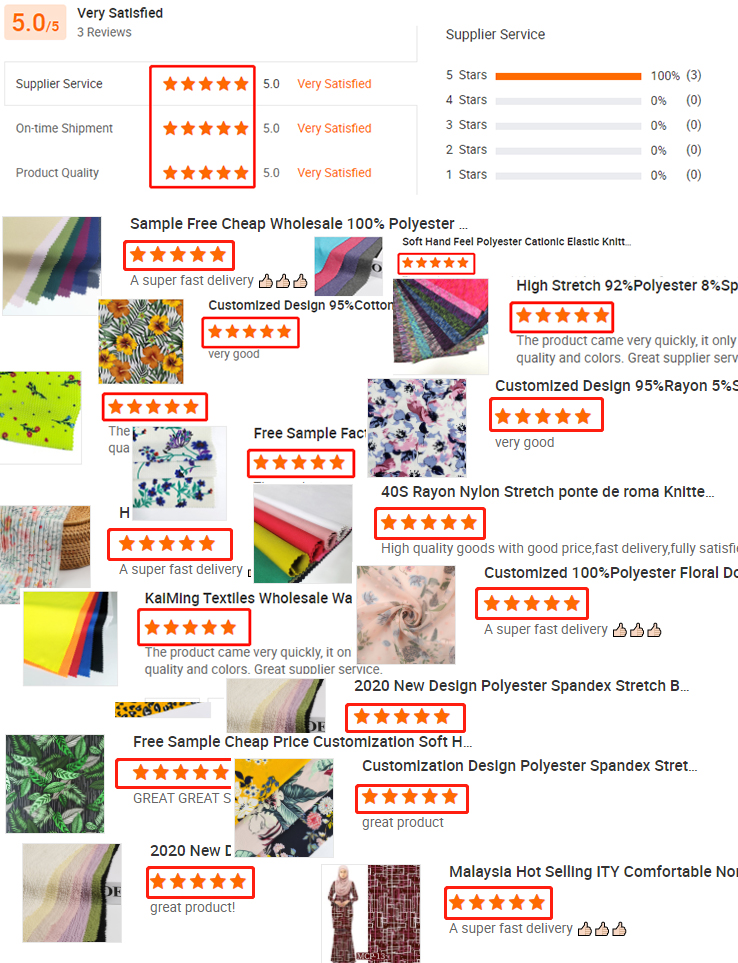Image resolution: width=738 pixels, height=963 pixels.
Task: Click stars under Soft Hand Feel Polyester
Action: 436,263
